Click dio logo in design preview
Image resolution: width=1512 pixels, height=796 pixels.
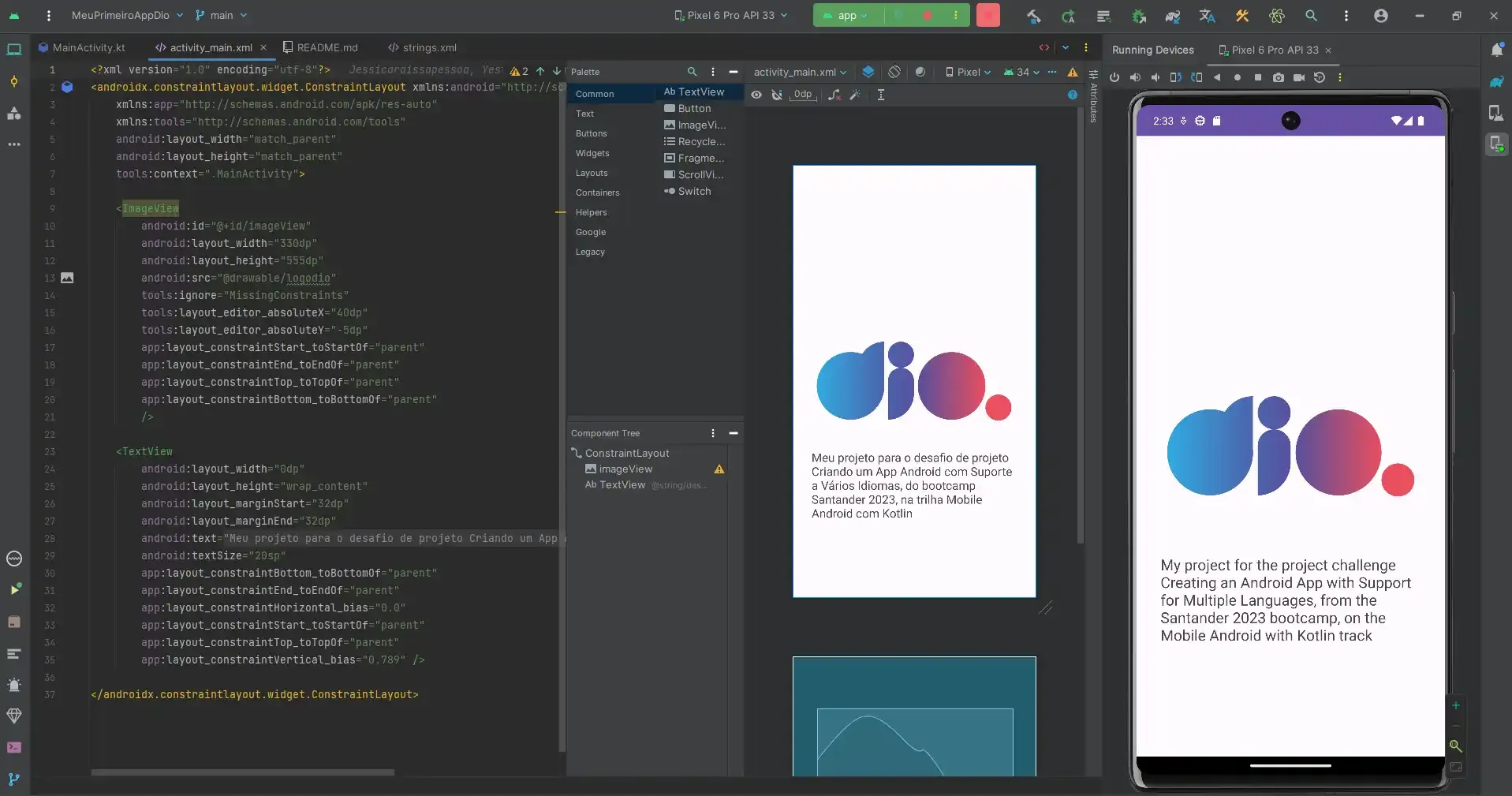click(x=914, y=382)
